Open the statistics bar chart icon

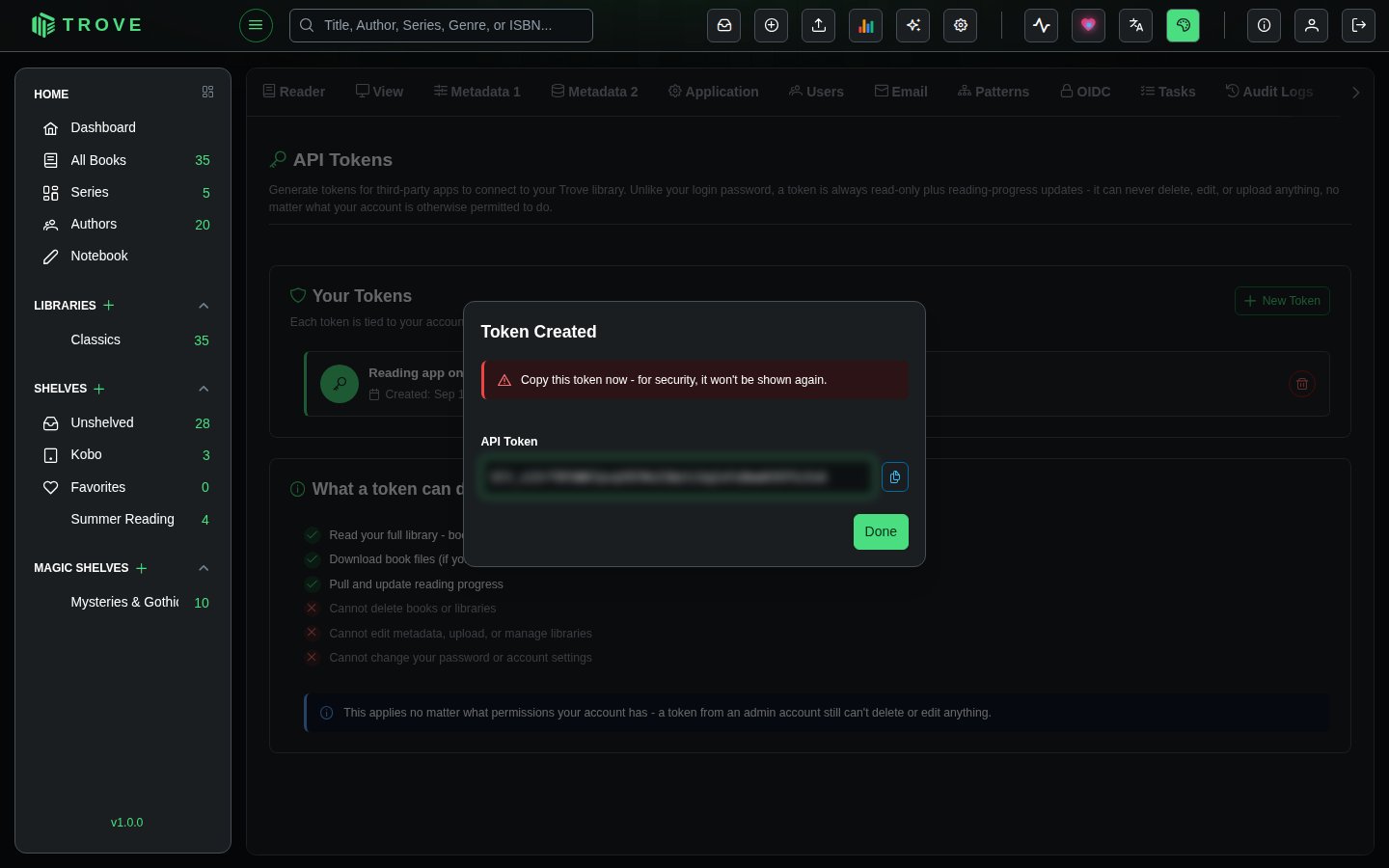click(866, 25)
